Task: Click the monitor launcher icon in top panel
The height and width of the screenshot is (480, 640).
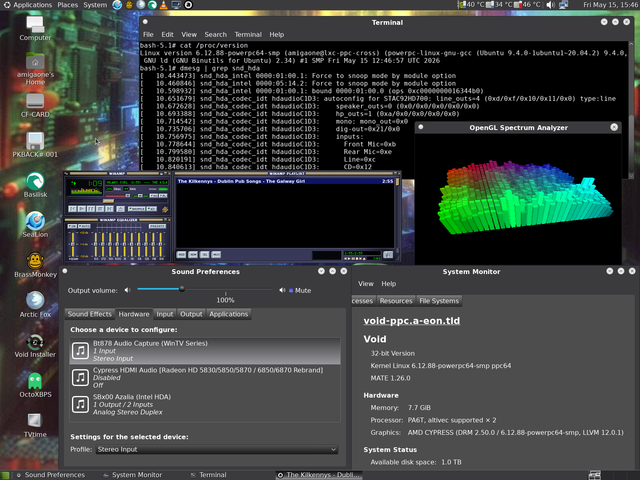Action: pos(176,5)
